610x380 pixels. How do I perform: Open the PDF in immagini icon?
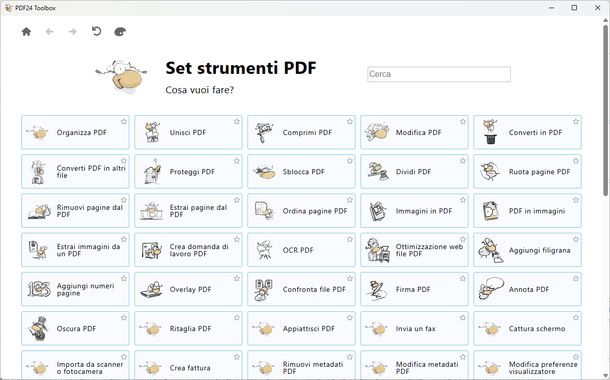[x=490, y=211]
